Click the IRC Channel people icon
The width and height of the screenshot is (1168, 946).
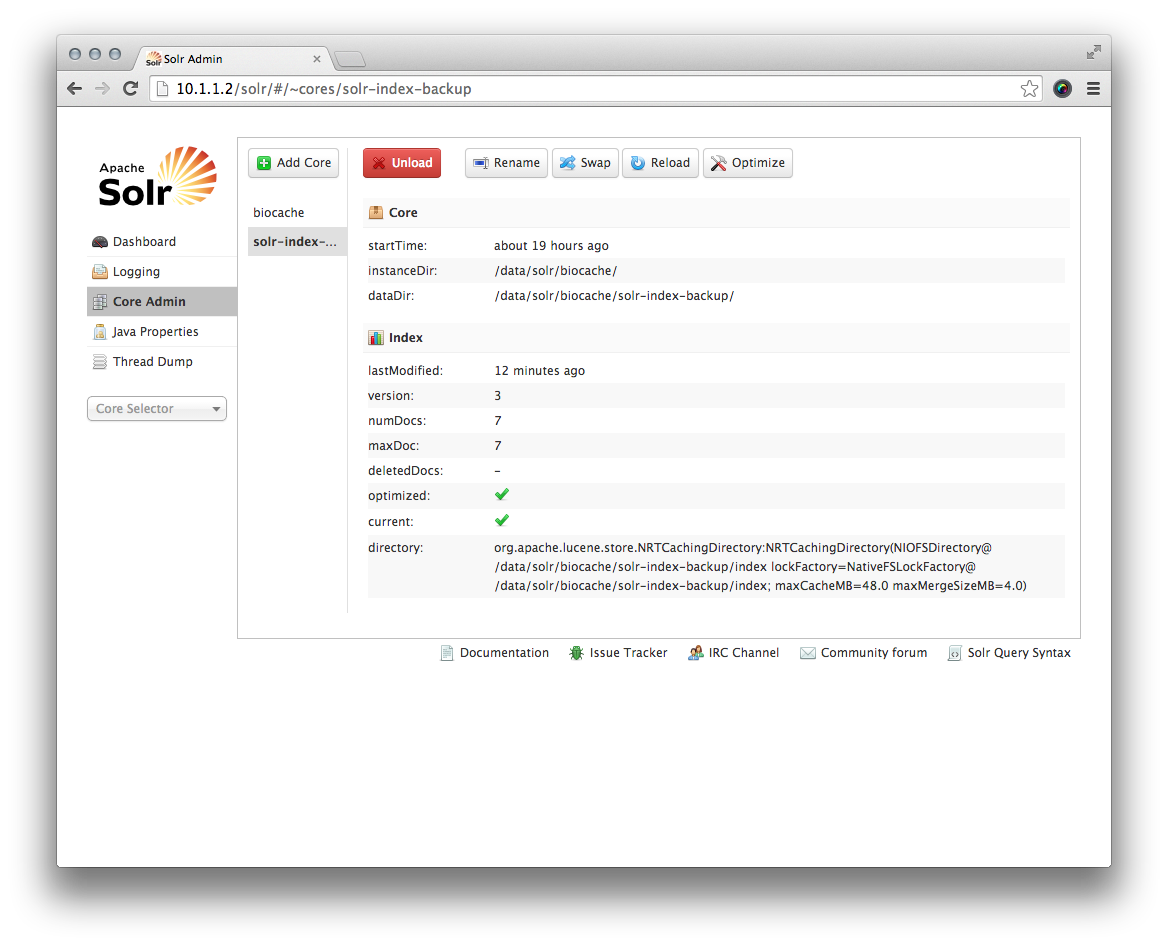pos(696,653)
